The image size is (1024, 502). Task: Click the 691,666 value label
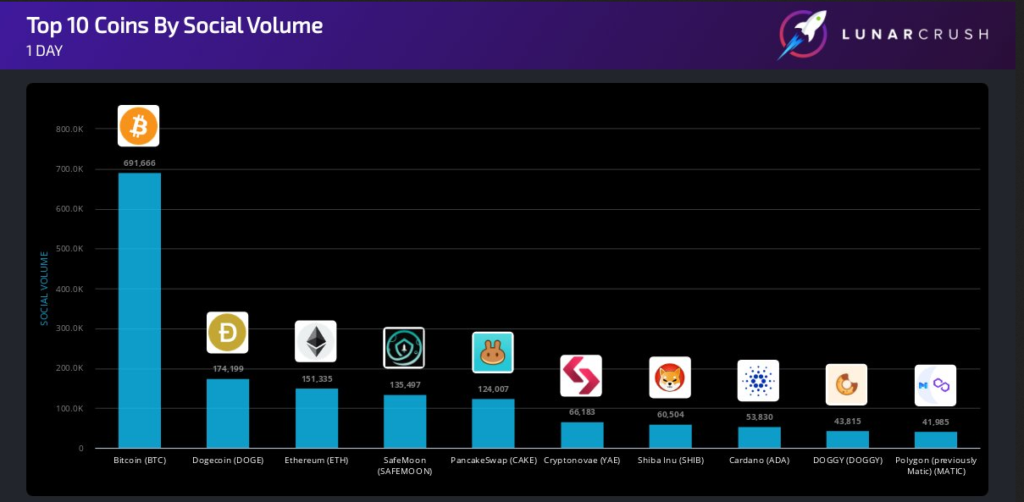tap(138, 163)
